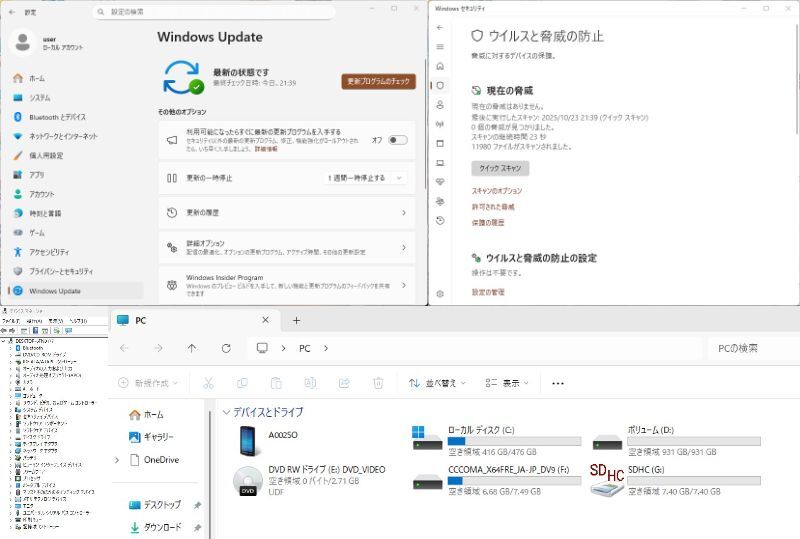Go up one level in Explorer
This screenshot has height=539, width=800.
click(x=192, y=348)
